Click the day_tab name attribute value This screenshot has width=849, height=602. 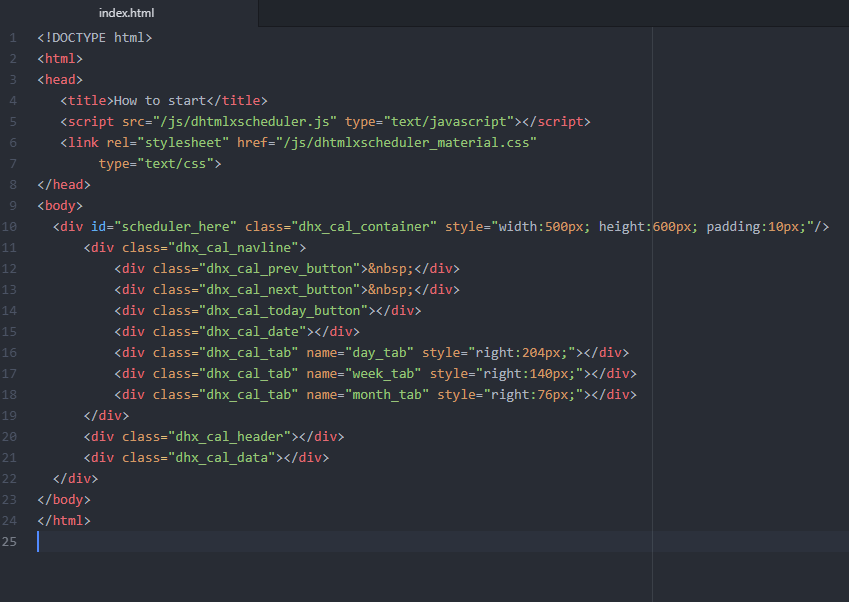click(x=380, y=352)
